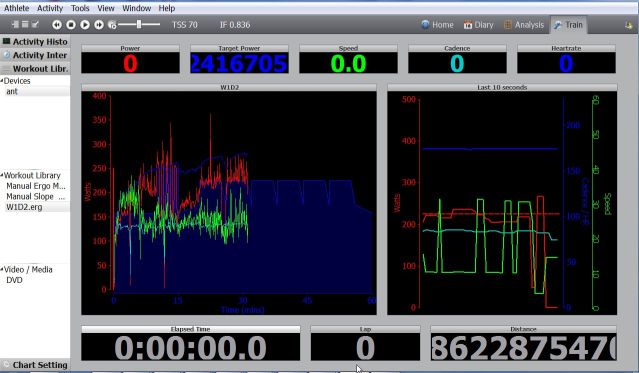Click the rewind playback button
The image size is (639, 373).
57,25
